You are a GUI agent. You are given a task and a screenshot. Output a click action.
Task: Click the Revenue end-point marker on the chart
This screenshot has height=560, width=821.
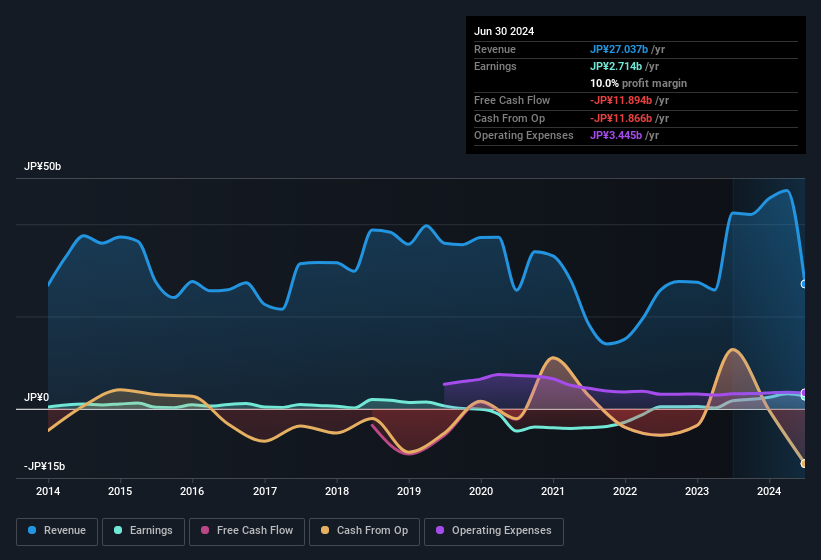point(804,284)
